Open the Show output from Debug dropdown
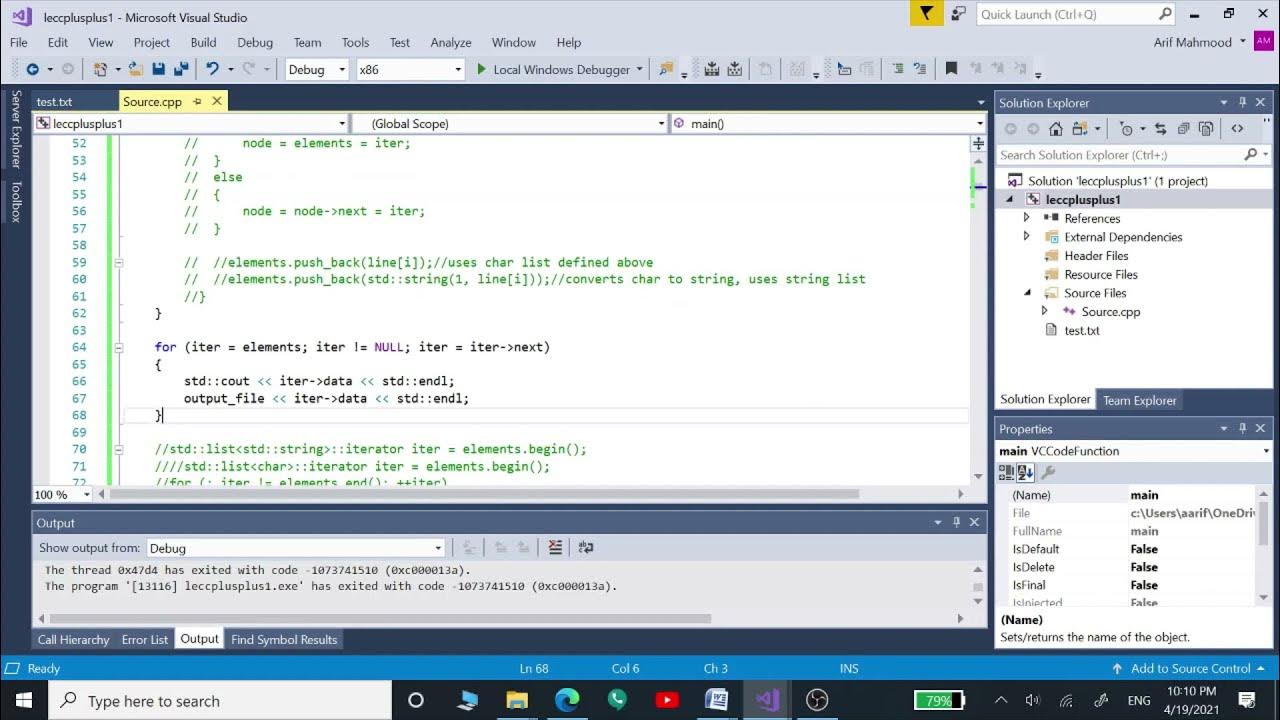Screen dimensions: 1280x720 click(x=295, y=548)
